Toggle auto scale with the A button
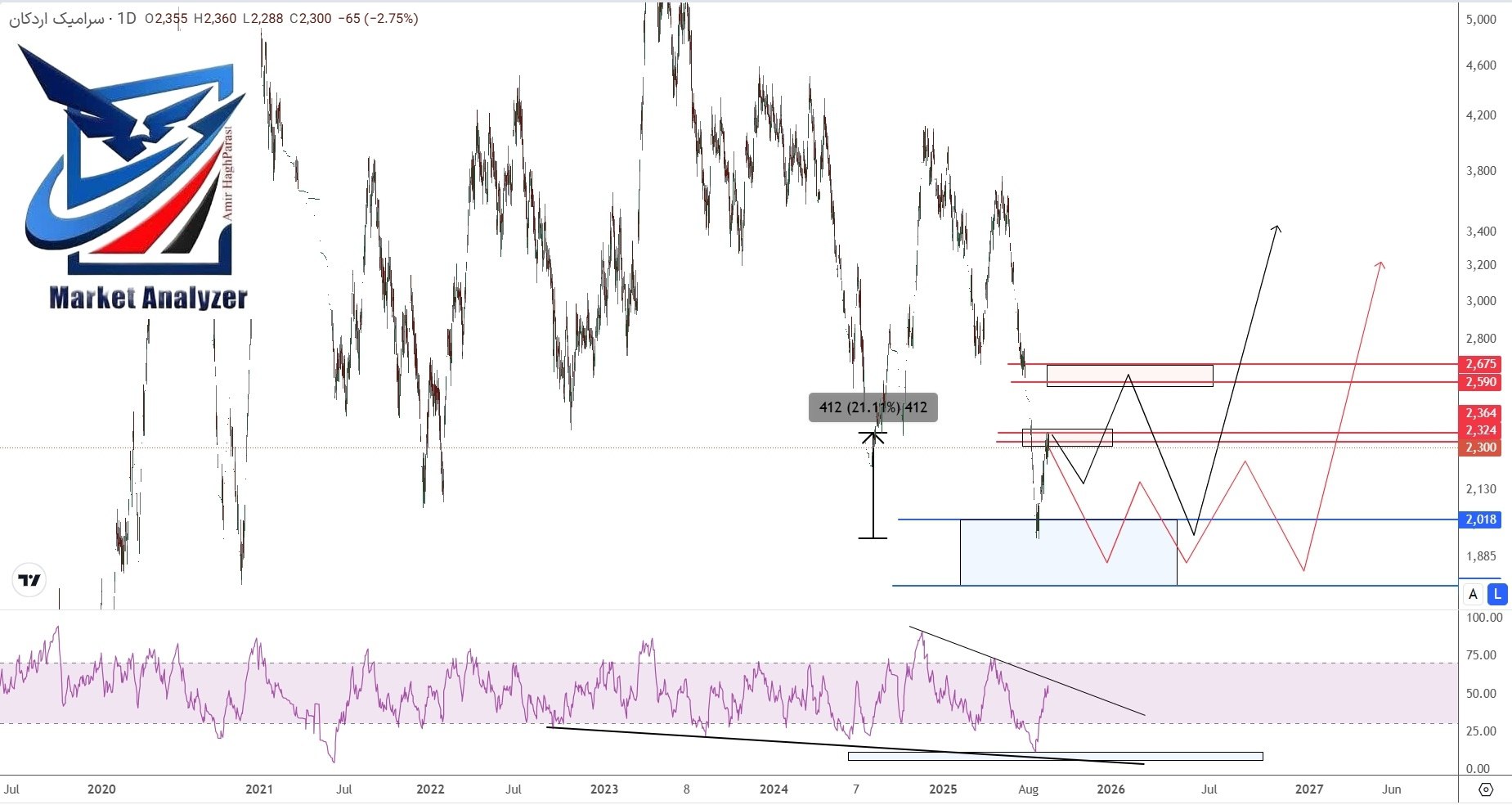Screen dimensions: 1512x805 click(1474, 595)
